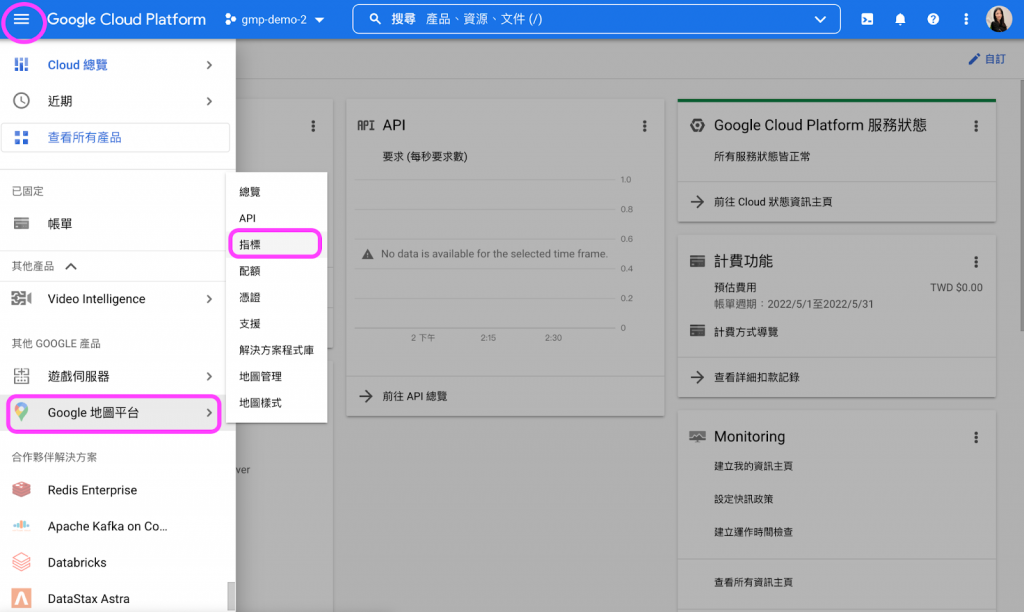The height and width of the screenshot is (612, 1024).
Task: Select 配額 in the submenu
Action: click(276, 270)
